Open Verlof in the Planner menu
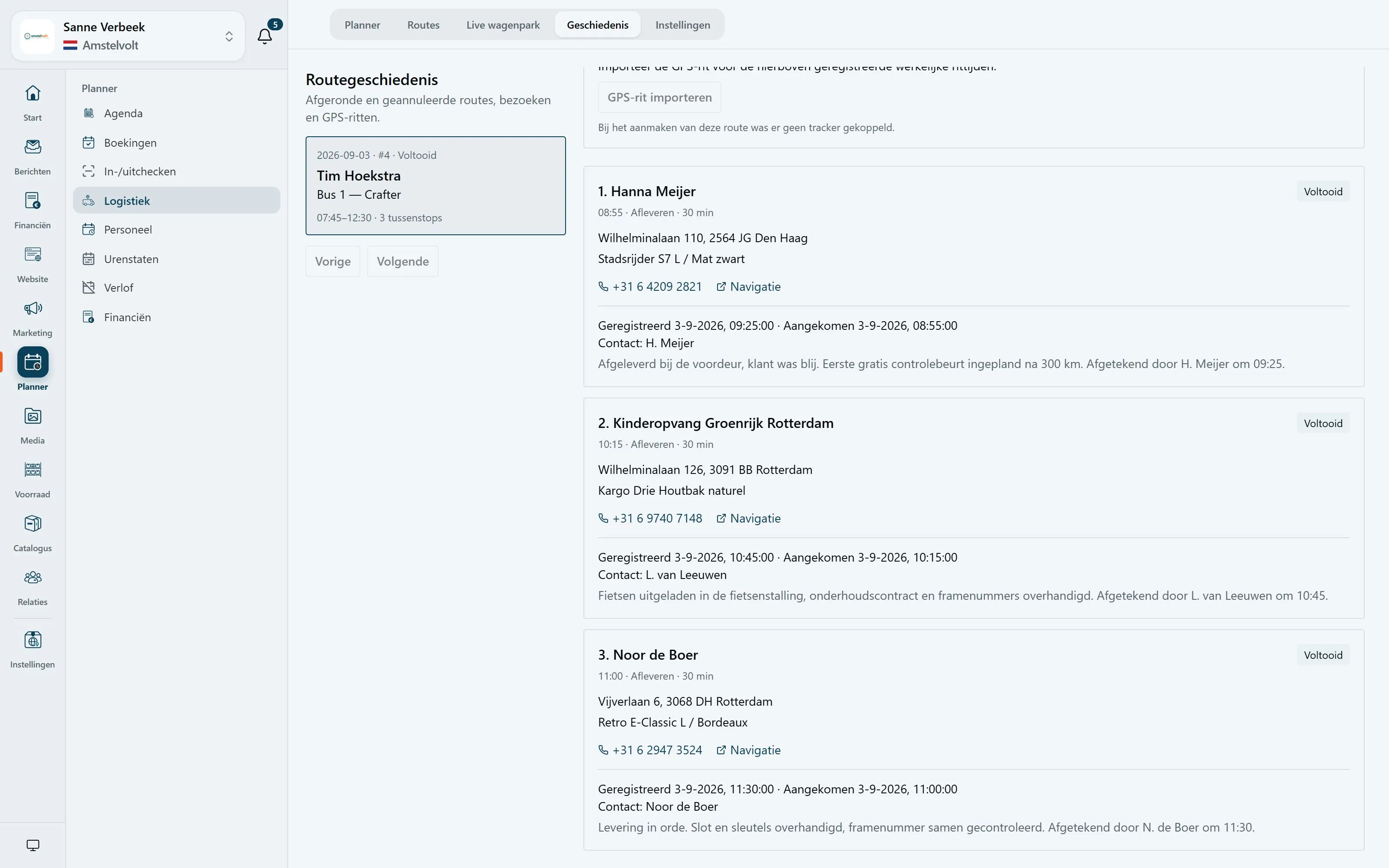This screenshot has width=1389, height=868. point(176,288)
